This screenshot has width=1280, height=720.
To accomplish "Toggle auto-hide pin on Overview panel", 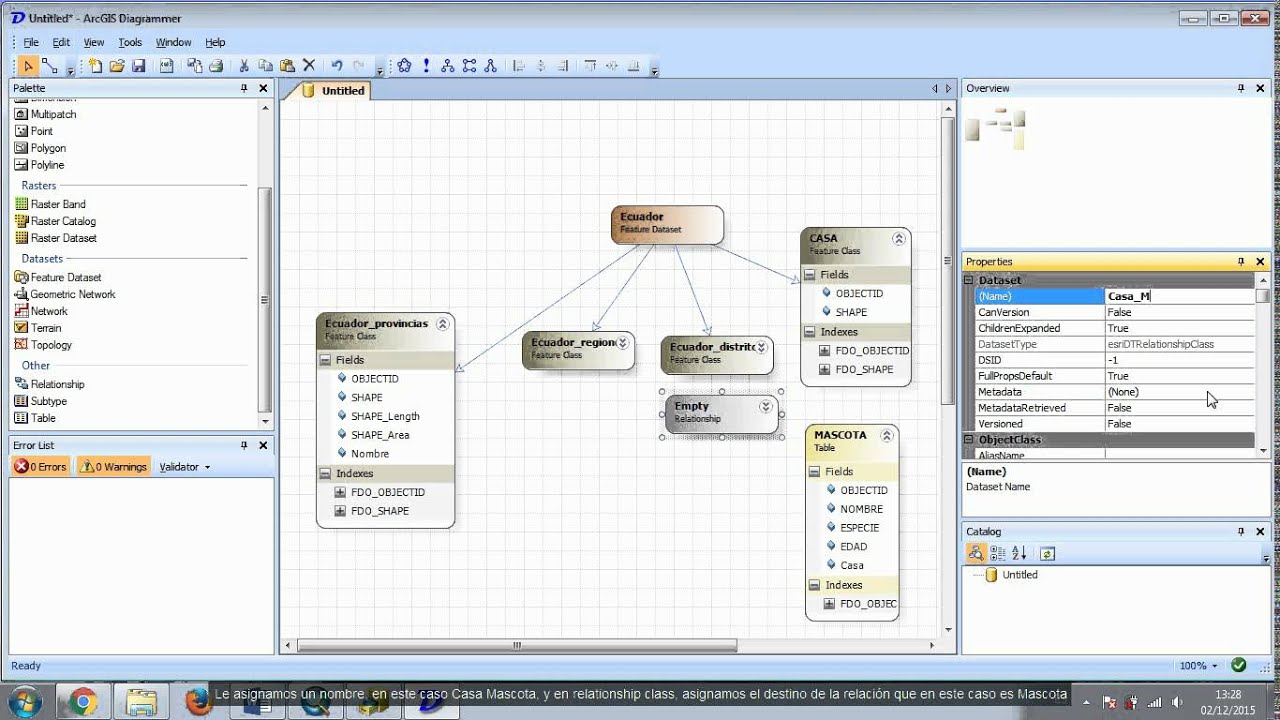I will (x=1241, y=88).
